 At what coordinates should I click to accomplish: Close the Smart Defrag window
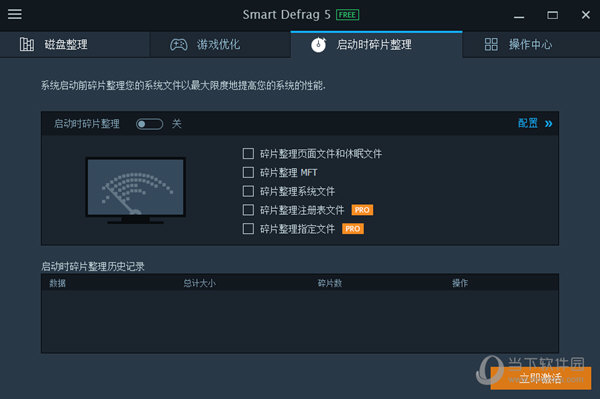pos(585,15)
